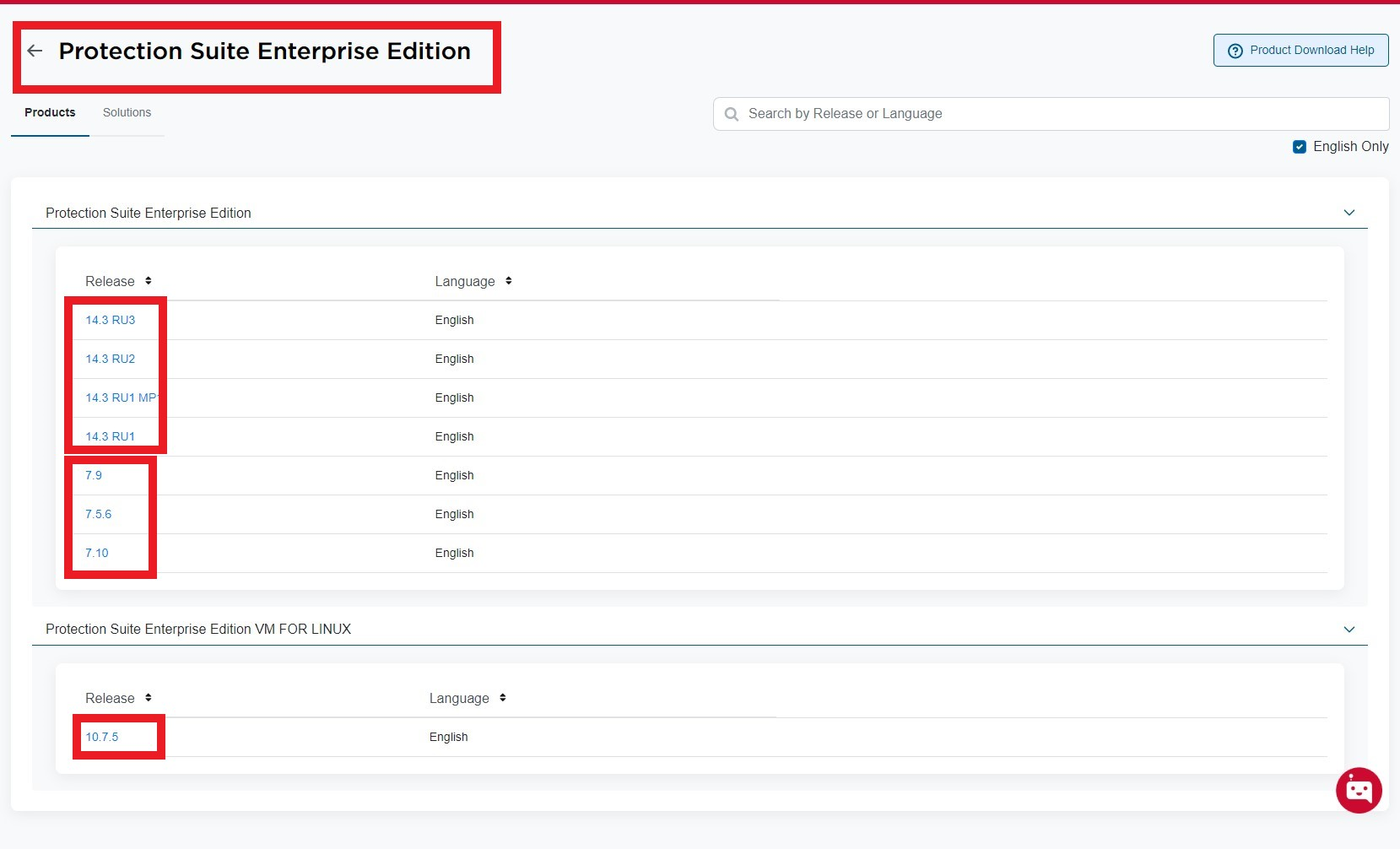Image resolution: width=1400 pixels, height=849 pixels.
Task: Open the chatbot assistant icon
Action: pyautogui.click(x=1359, y=790)
